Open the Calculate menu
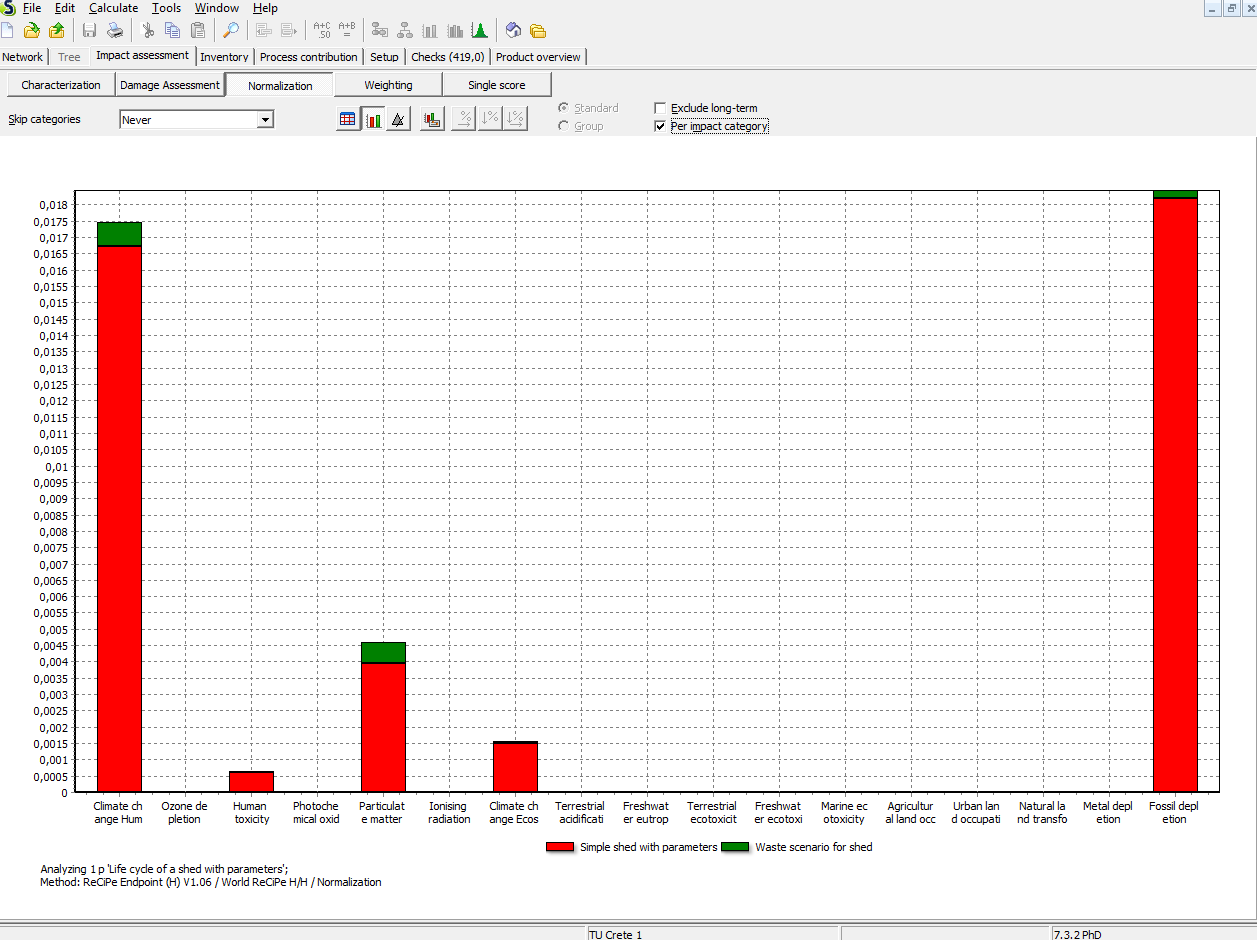1257x940 pixels. 113,8
